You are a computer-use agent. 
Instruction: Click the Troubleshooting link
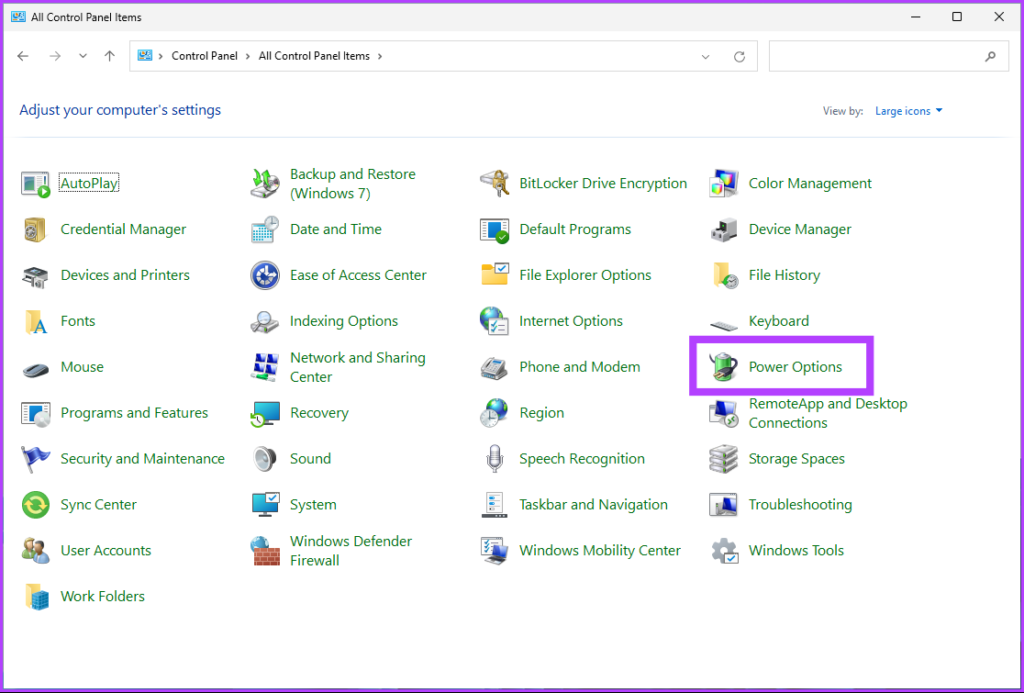pyautogui.click(x=800, y=505)
